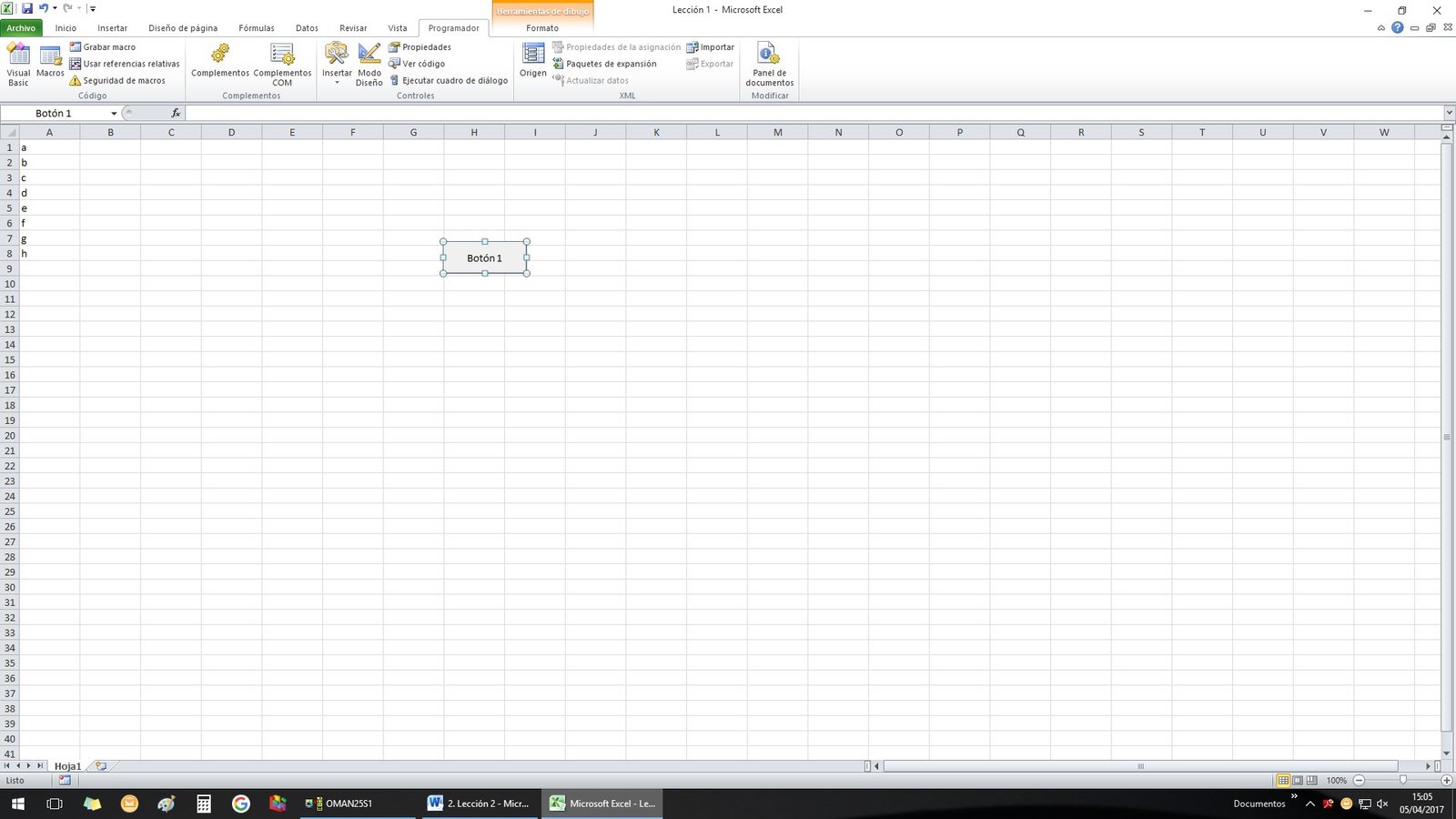This screenshot has height=819, width=1456.
Task: Open the Macros dialog
Action: (50, 62)
